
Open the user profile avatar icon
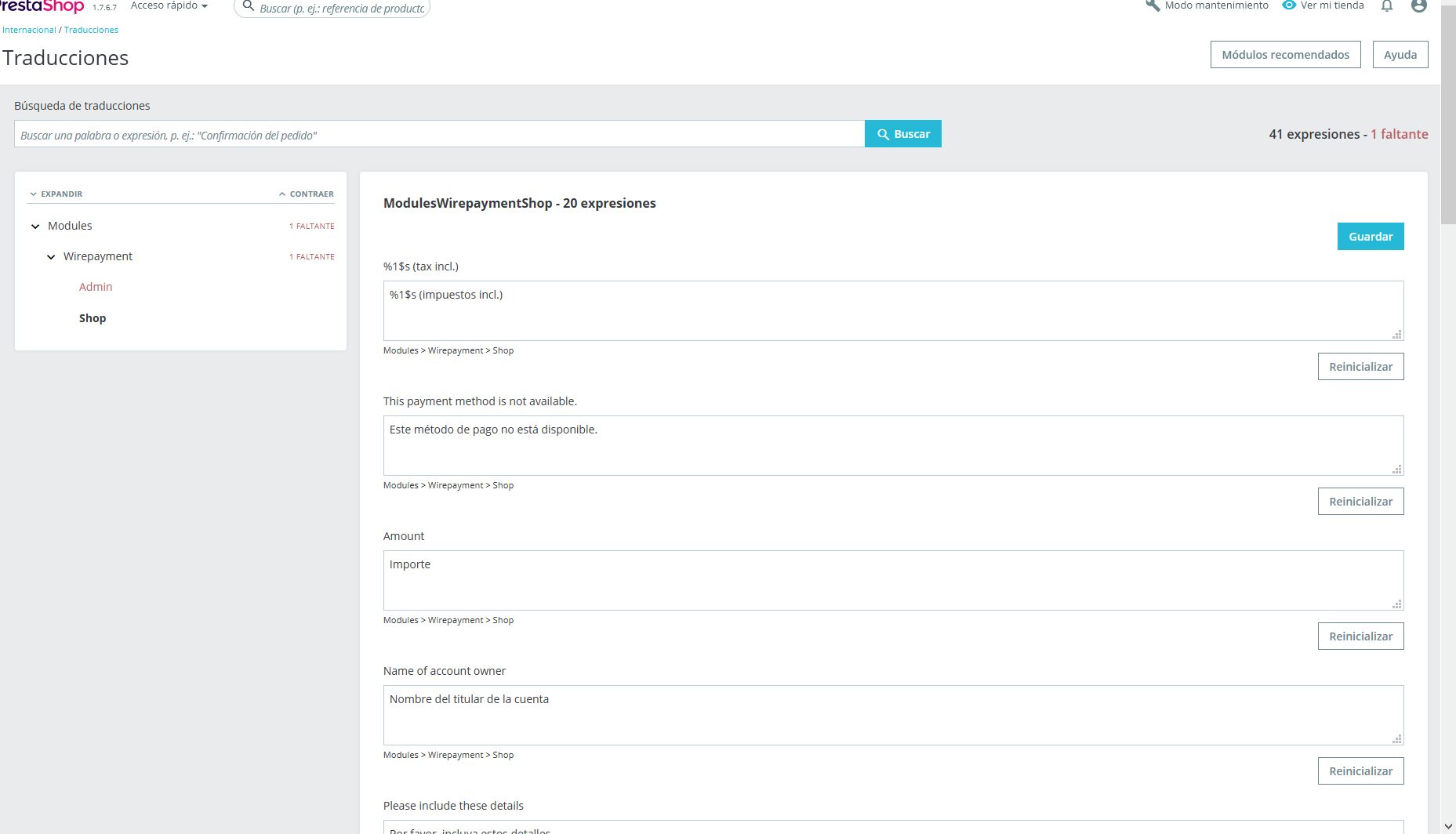click(1418, 6)
